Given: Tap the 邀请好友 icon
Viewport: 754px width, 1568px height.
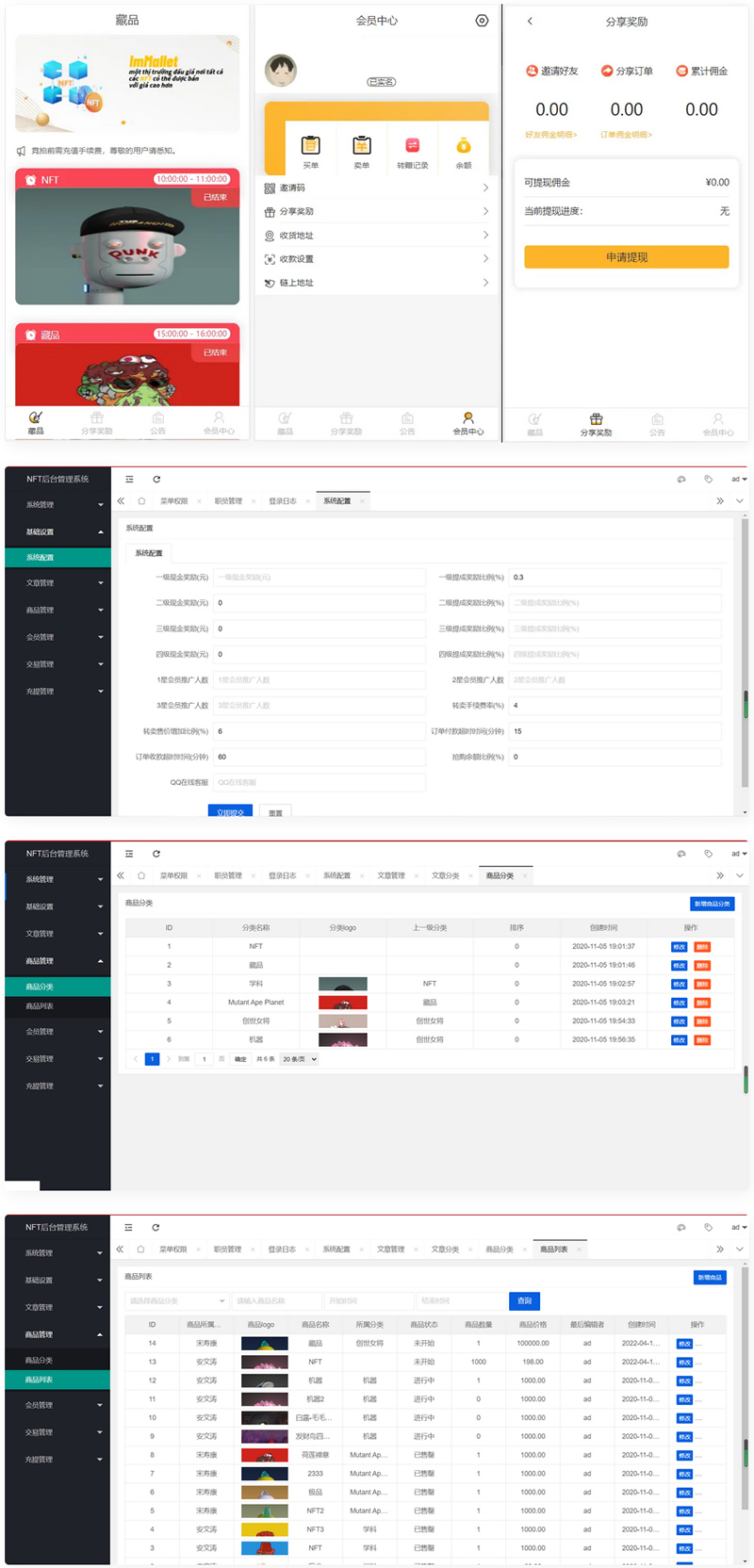Looking at the screenshot, I should (x=532, y=71).
